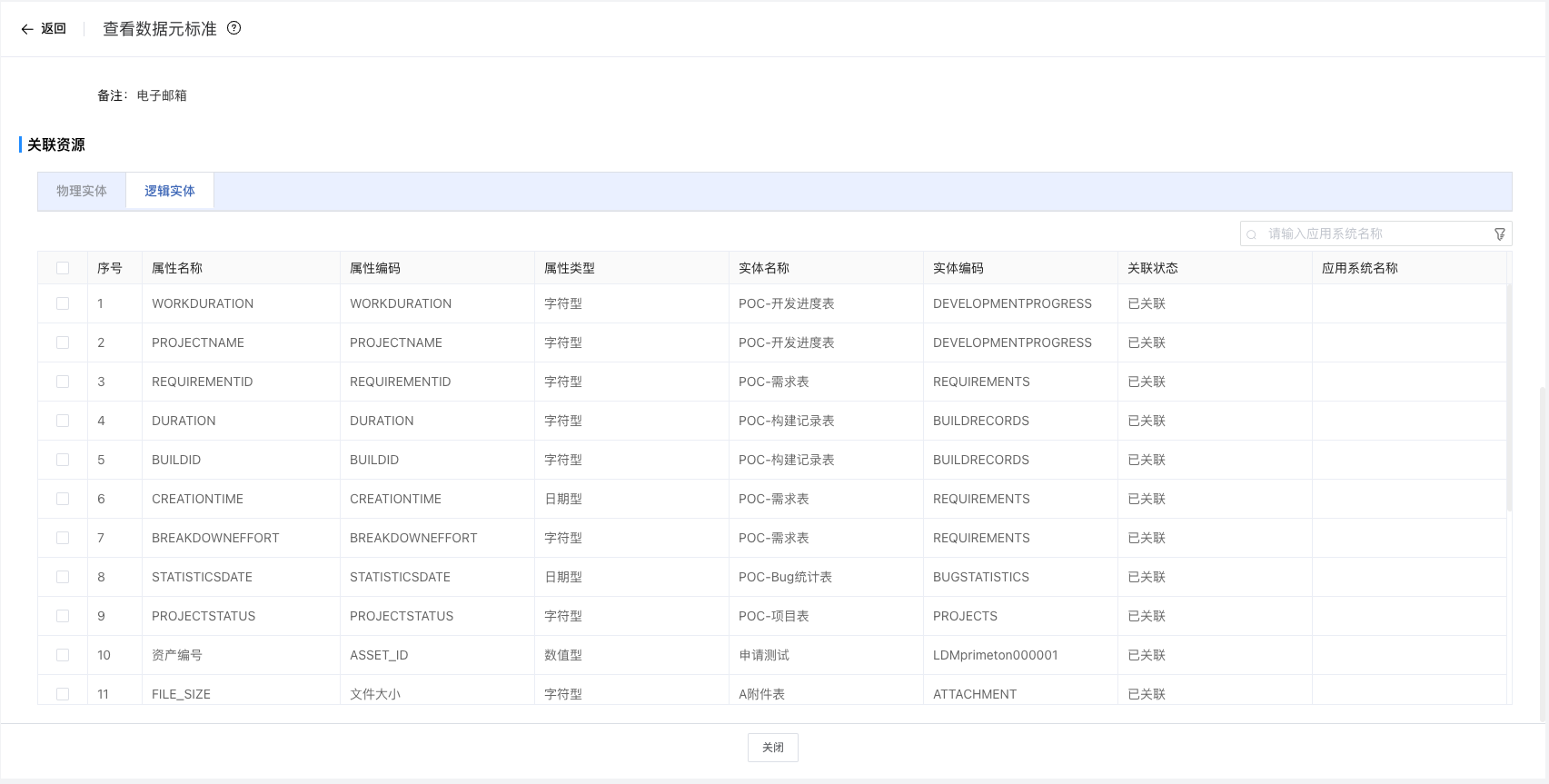Click the 实体编码 column header
This screenshot has width=1549, height=784.
click(958, 268)
